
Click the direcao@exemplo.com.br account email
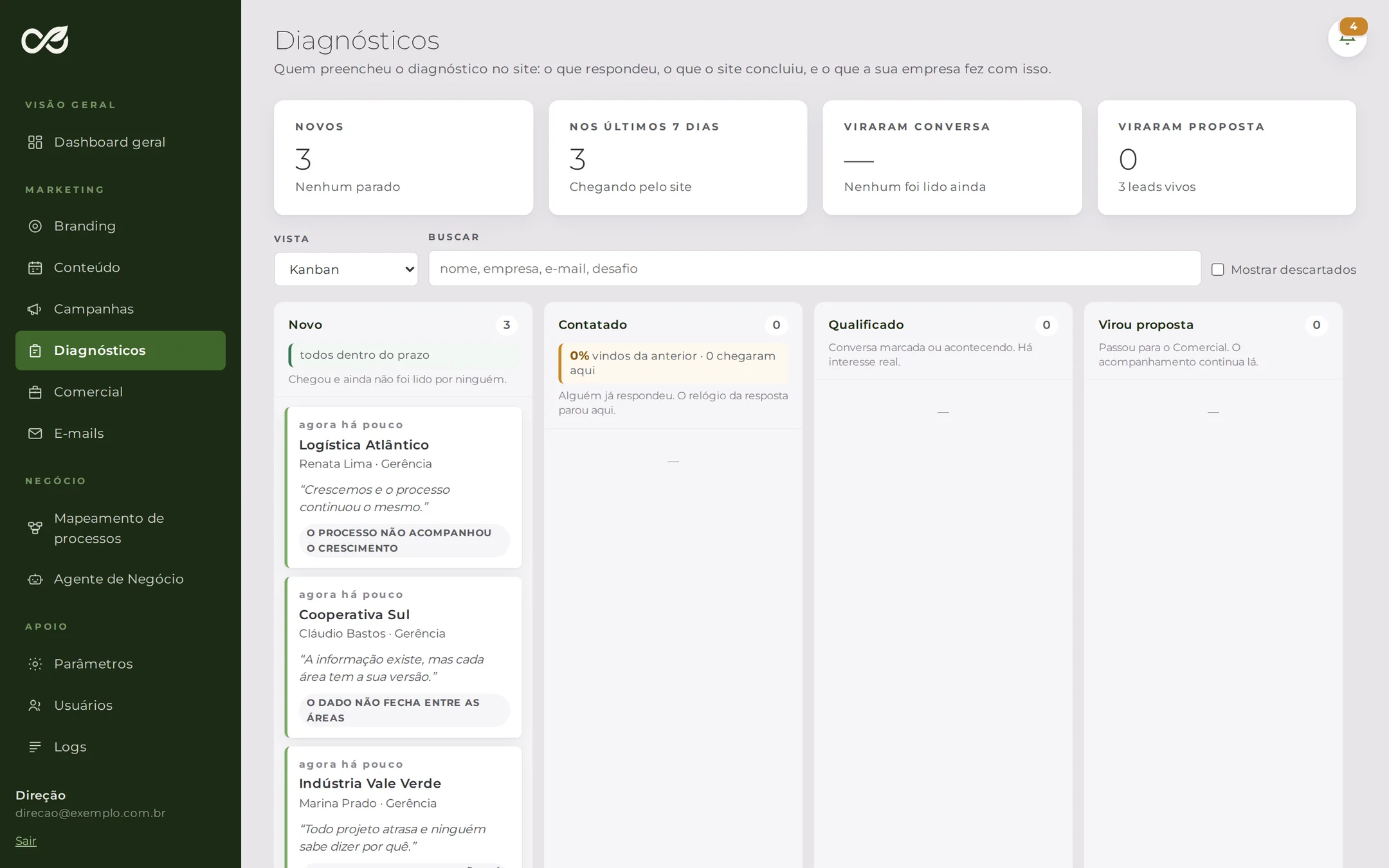coord(91,813)
